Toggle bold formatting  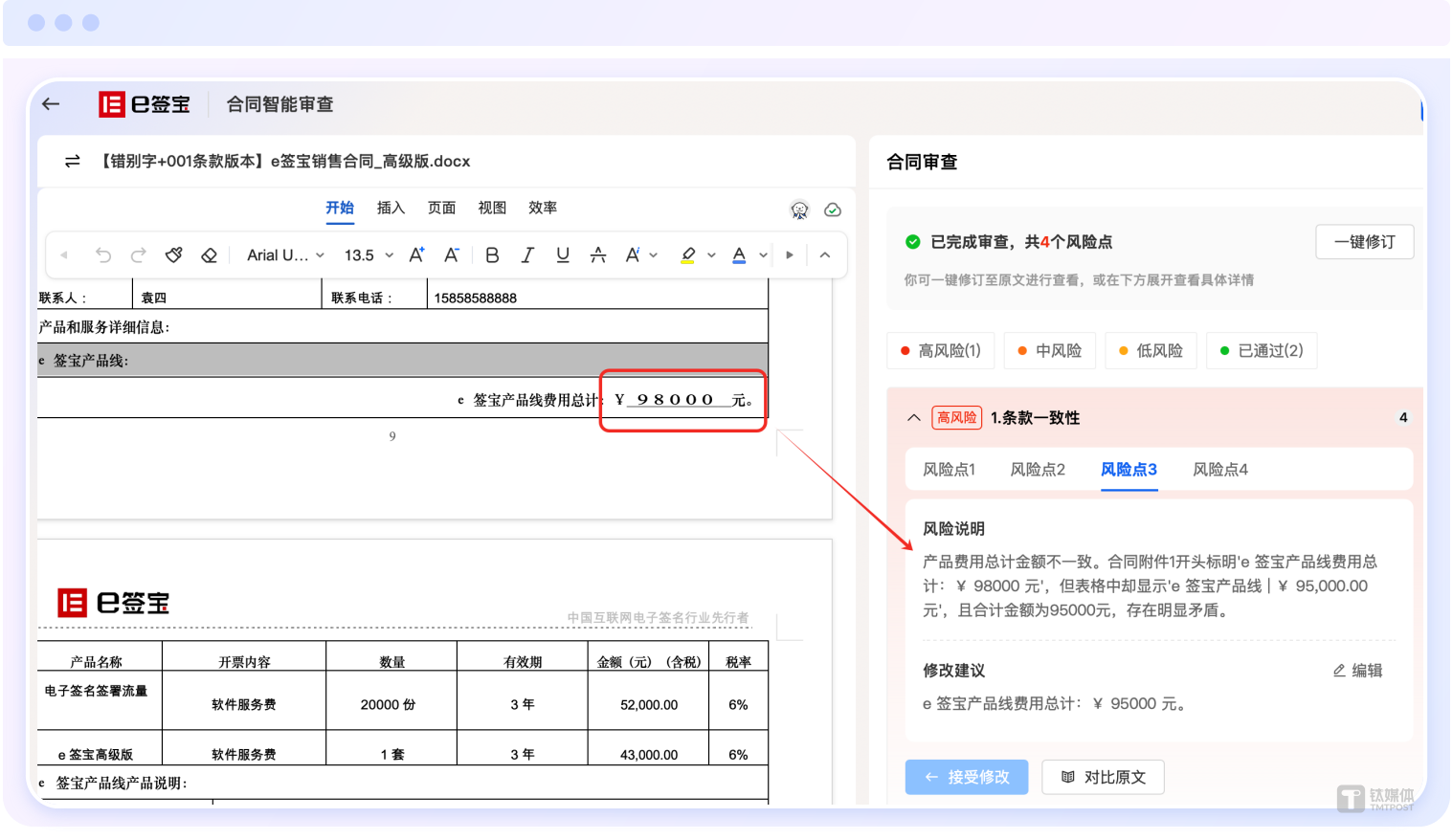492,254
